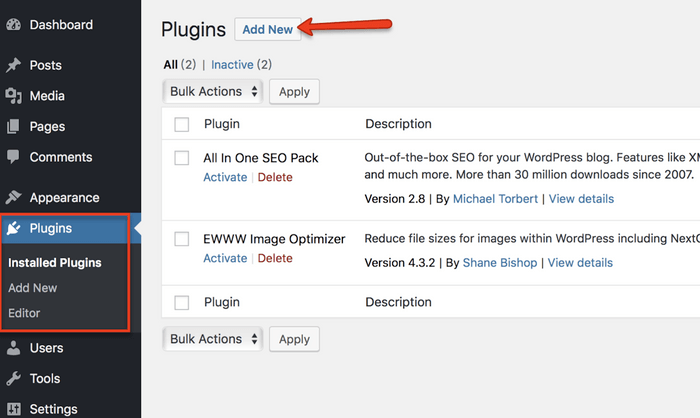Click the Plugin column header at top
The height and width of the screenshot is (418, 700).
coord(222,124)
